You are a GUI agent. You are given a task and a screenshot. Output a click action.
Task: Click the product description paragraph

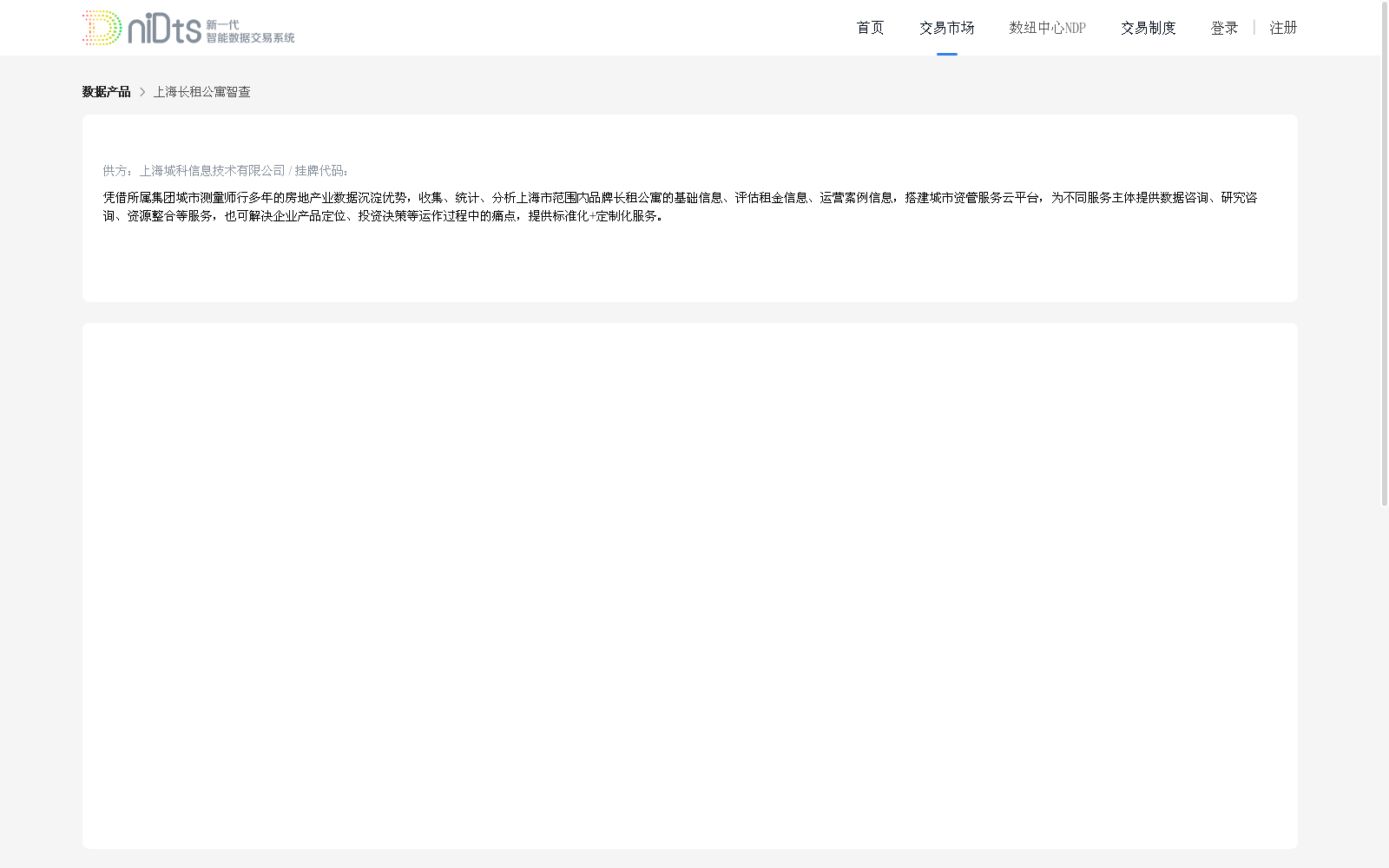[680, 207]
